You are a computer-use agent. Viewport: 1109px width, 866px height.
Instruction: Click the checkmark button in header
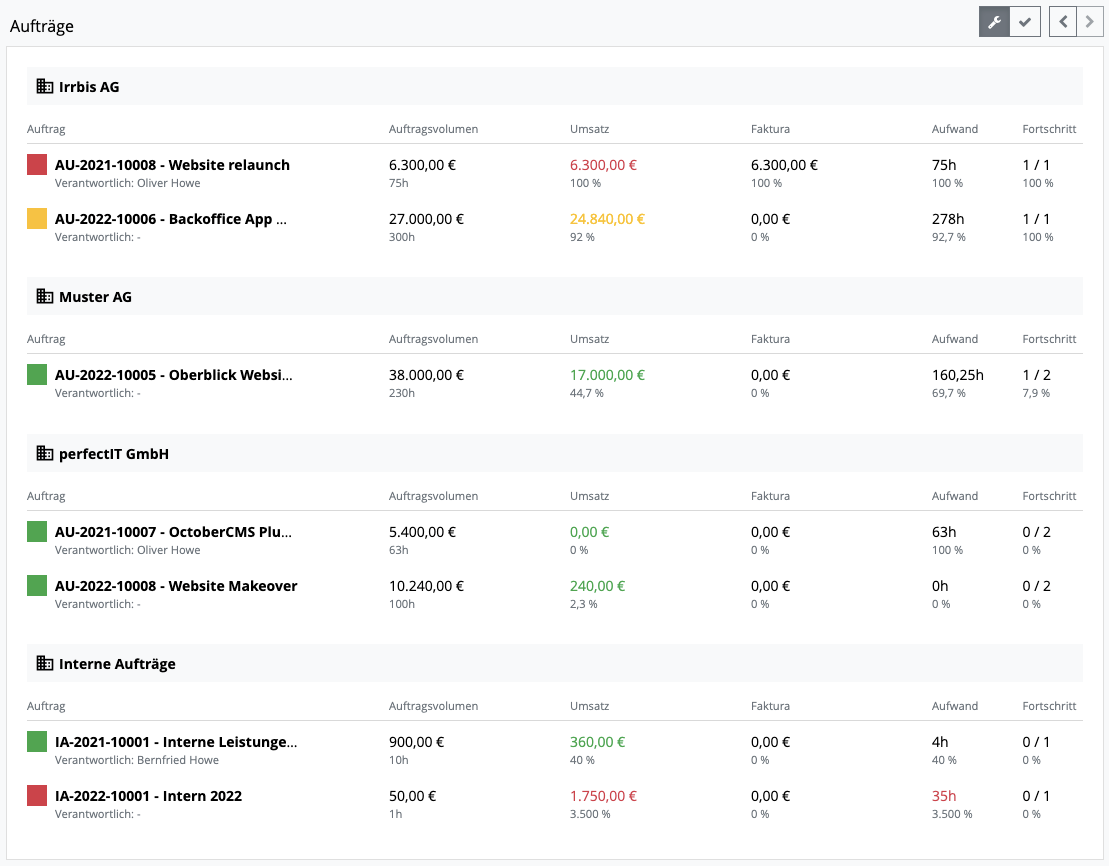[1025, 22]
